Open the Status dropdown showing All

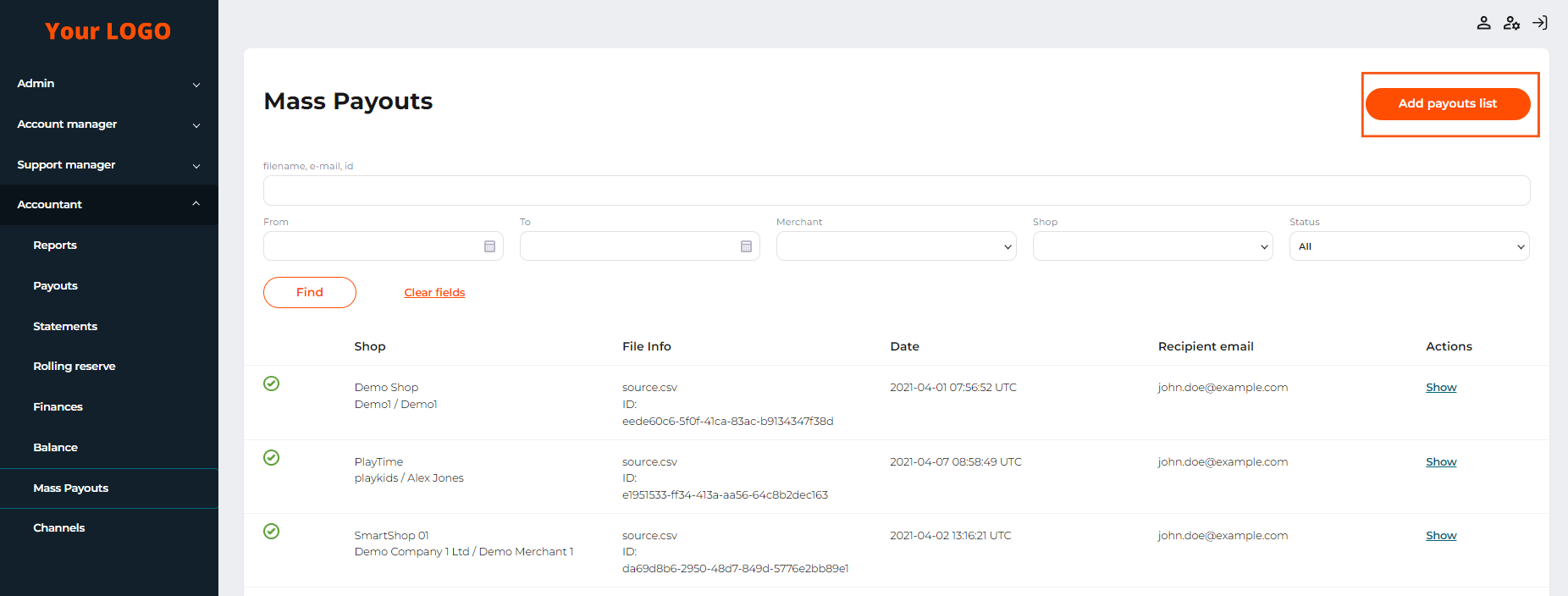click(1409, 246)
